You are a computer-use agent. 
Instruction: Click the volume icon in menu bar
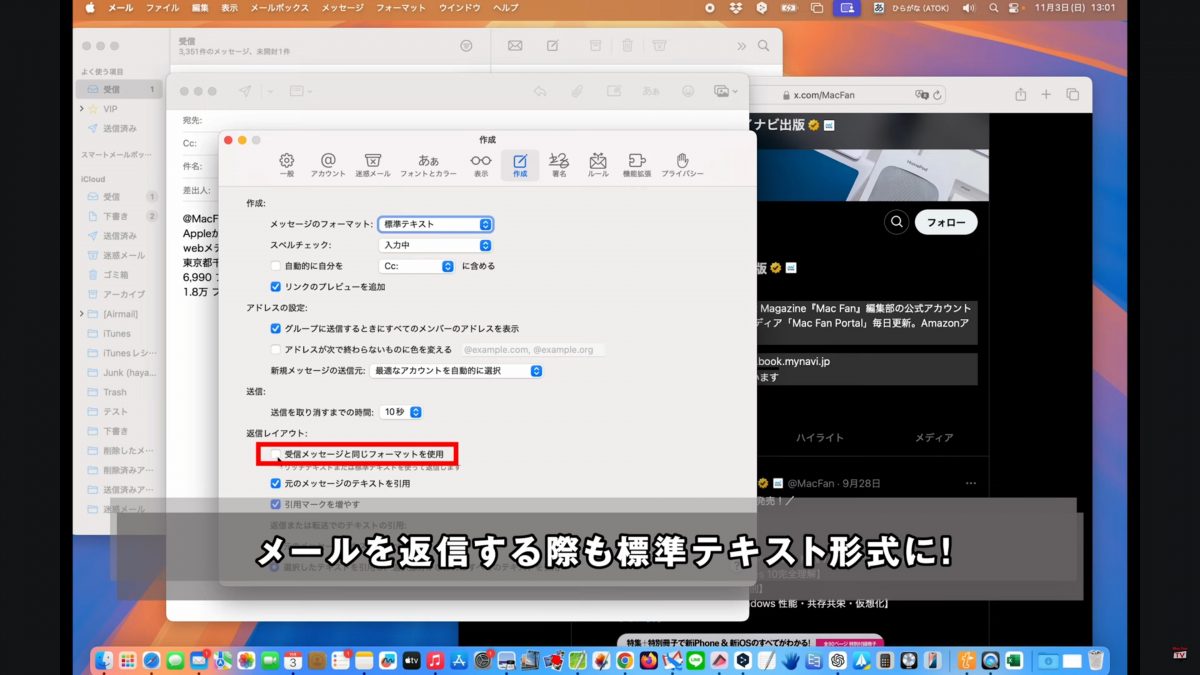coord(968,8)
